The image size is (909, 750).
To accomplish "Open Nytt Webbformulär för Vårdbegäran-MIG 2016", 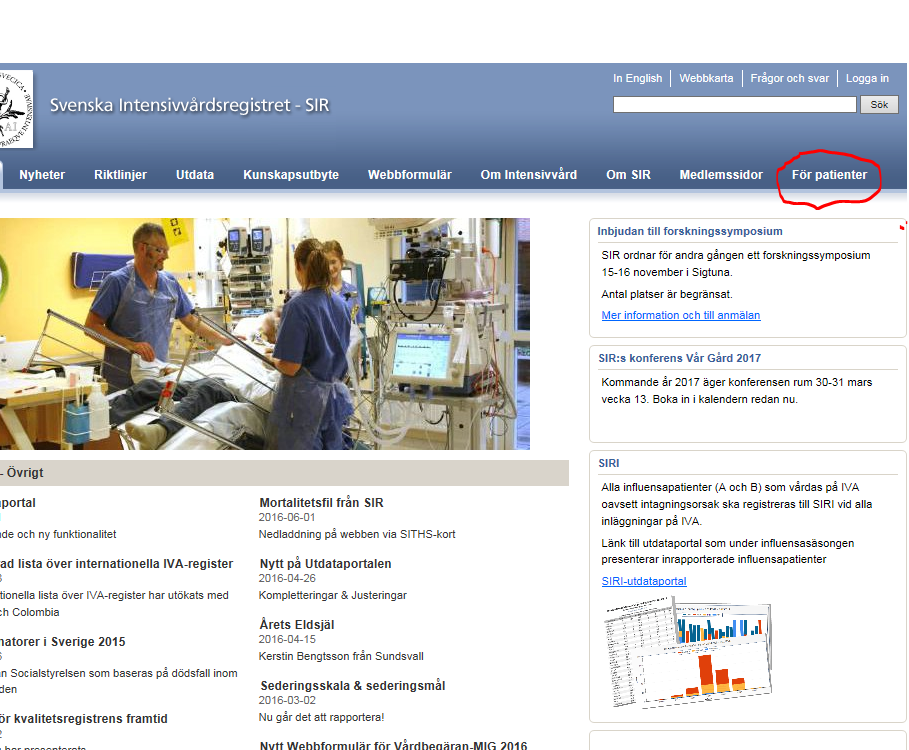I will pos(393,745).
